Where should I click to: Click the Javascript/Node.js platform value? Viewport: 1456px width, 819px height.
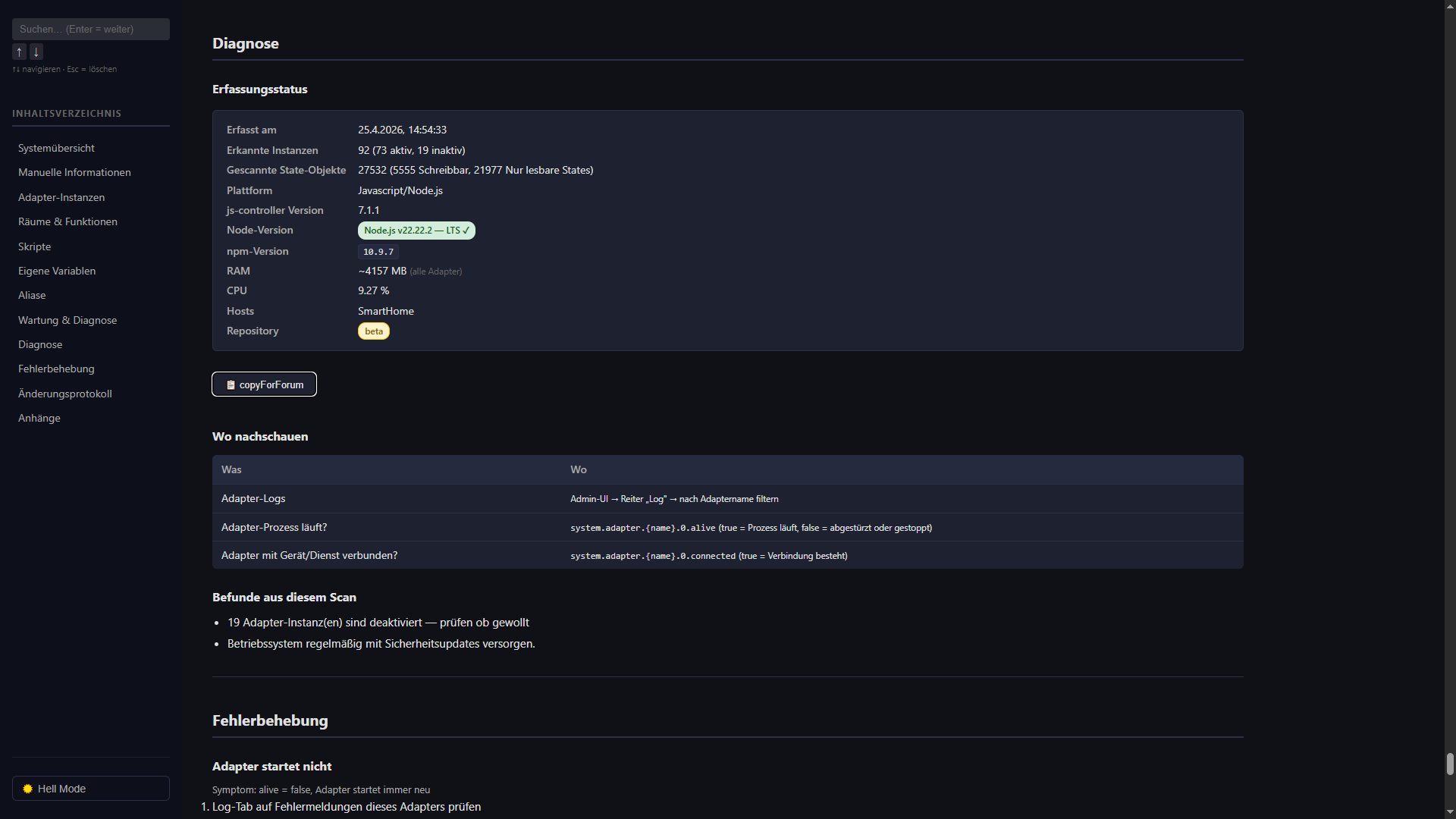tap(400, 190)
